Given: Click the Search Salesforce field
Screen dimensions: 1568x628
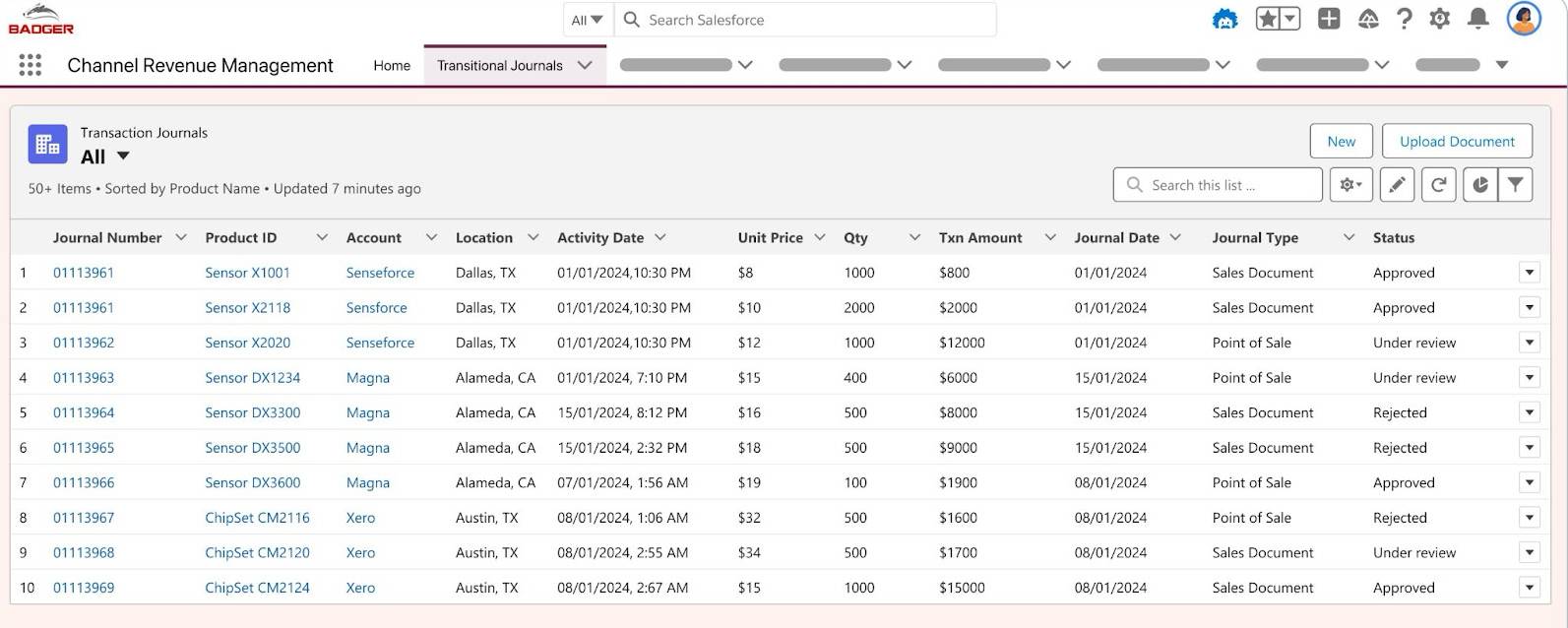Looking at the screenshot, I should [x=804, y=20].
